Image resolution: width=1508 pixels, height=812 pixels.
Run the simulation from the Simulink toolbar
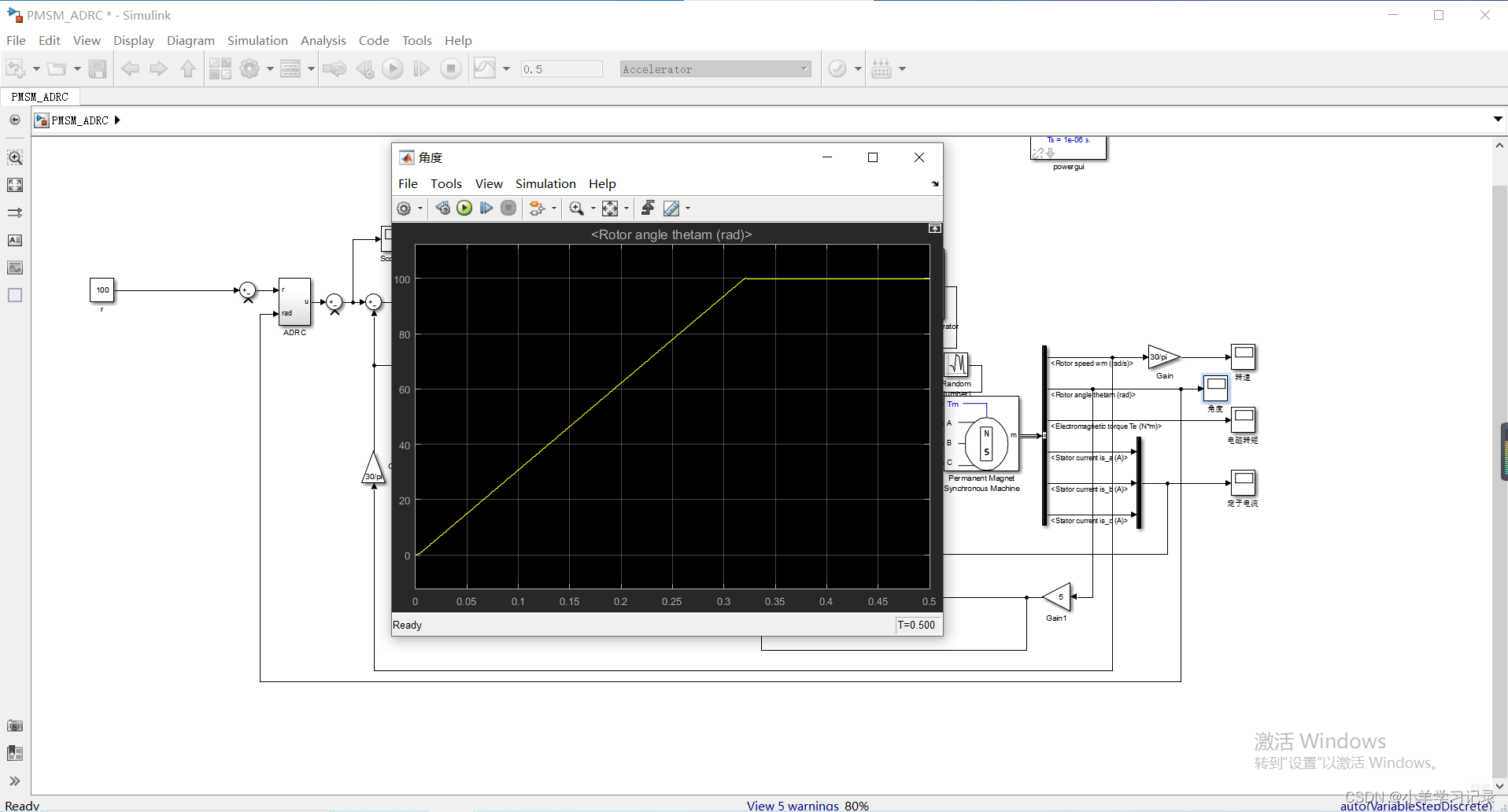[393, 68]
